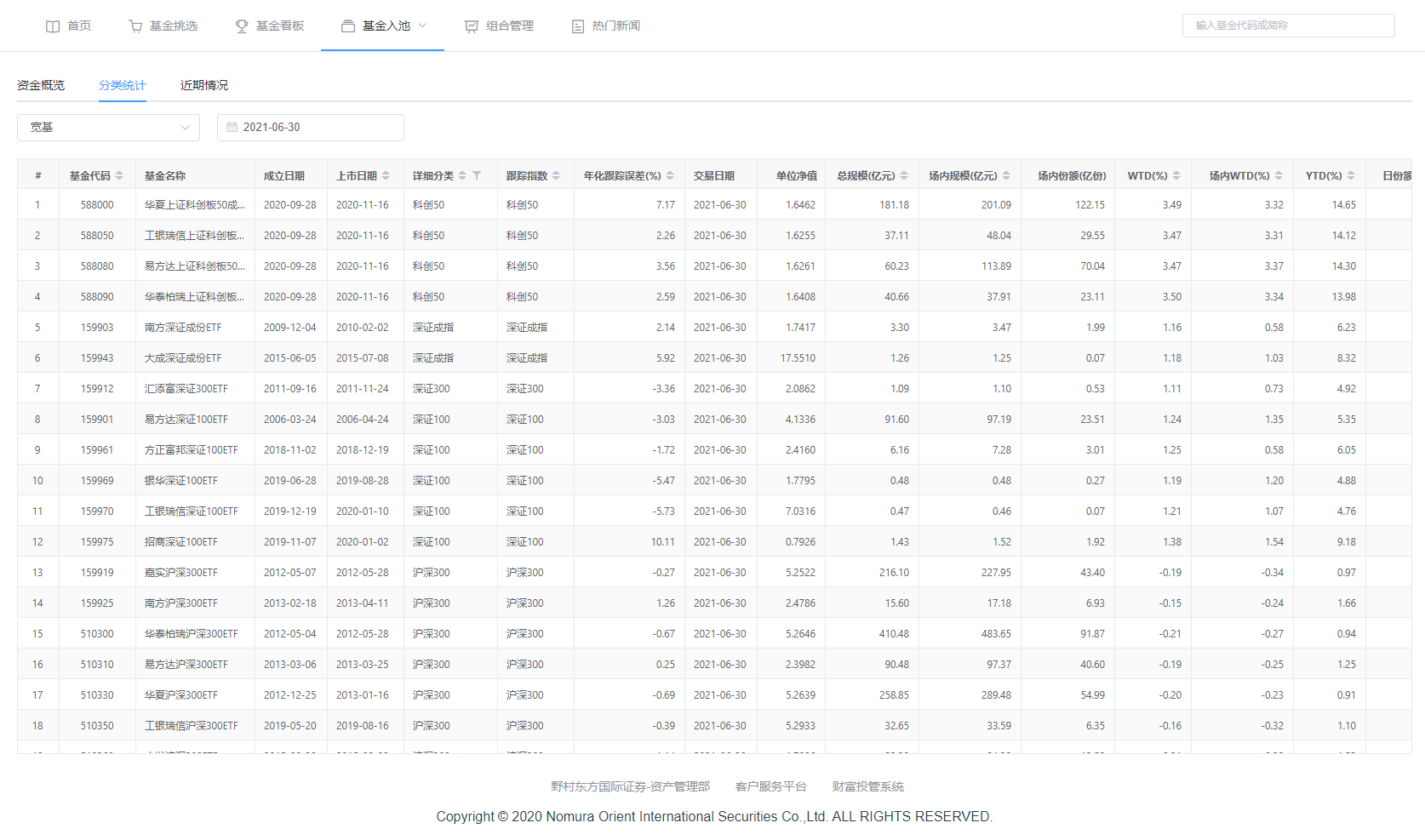
Task: Click fund code 588090 cell
Action: pyautogui.click(x=97, y=297)
